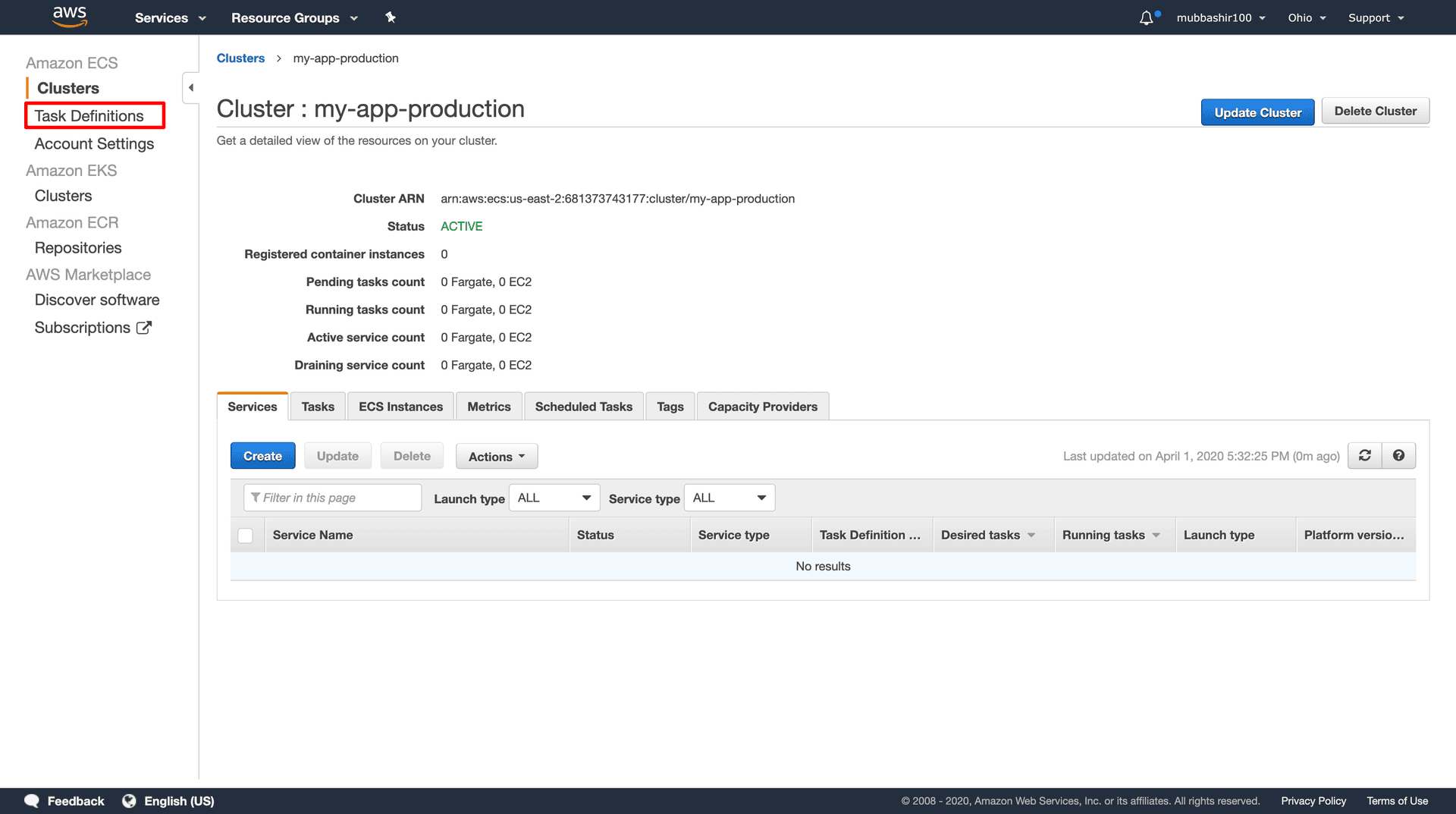
Task: Open the Capacity Providers tab
Action: [x=763, y=407]
